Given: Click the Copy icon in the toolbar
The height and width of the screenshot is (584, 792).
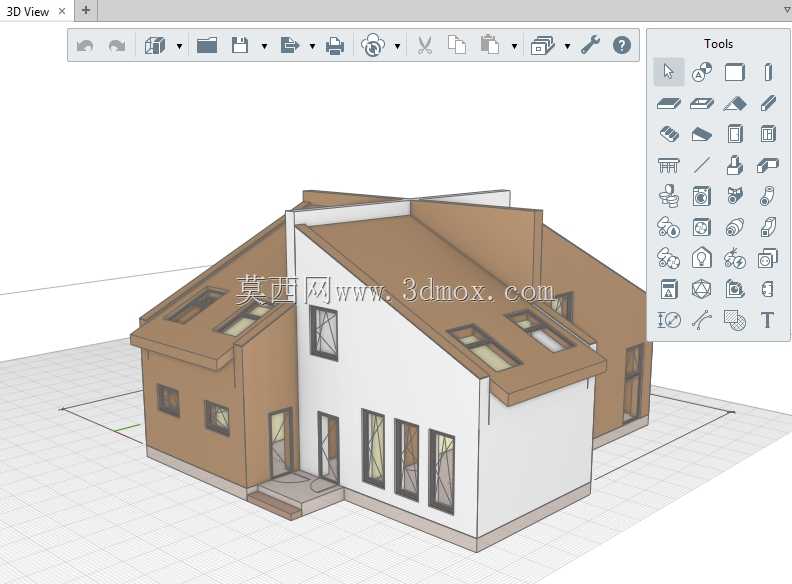Looking at the screenshot, I should pyautogui.click(x=457, y=45).
